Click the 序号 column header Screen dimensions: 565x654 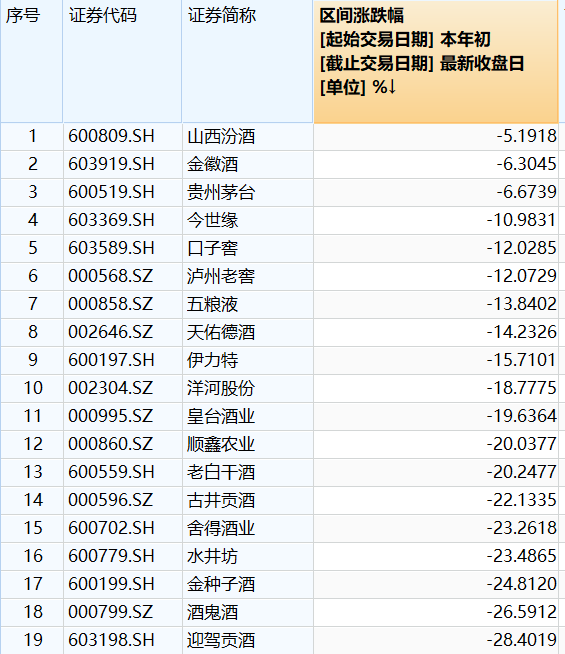(x=32, y=61)
